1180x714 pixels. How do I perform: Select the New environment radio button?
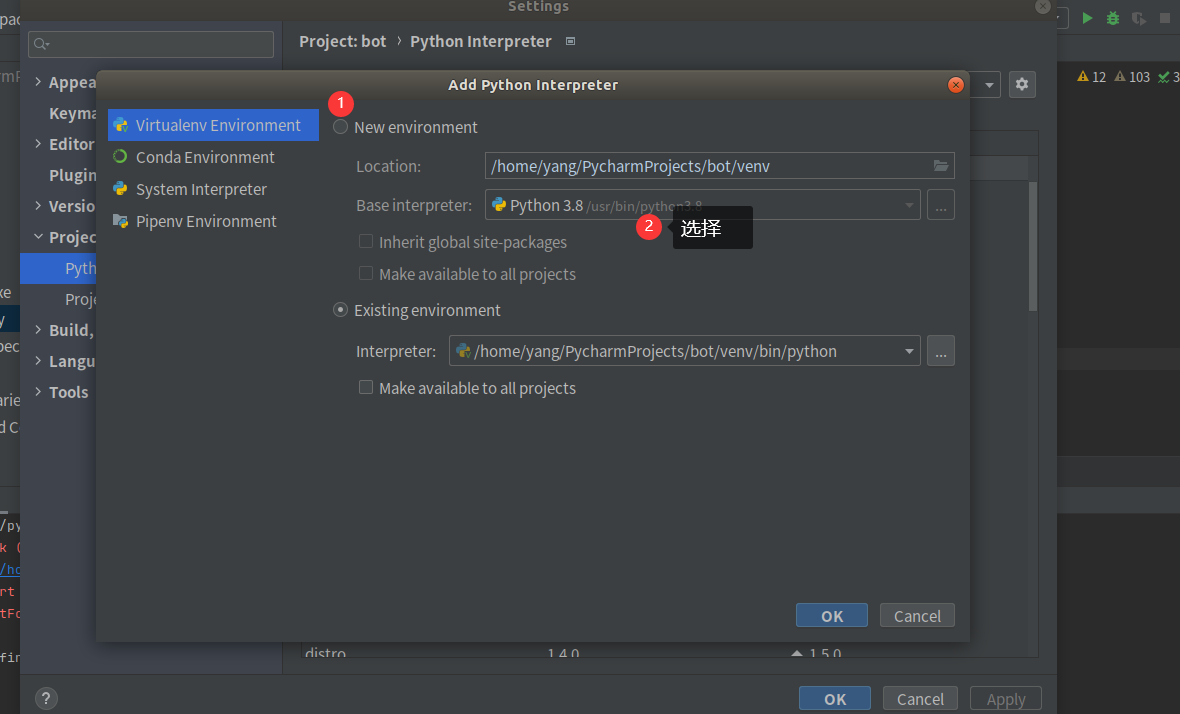pos(341,127)
